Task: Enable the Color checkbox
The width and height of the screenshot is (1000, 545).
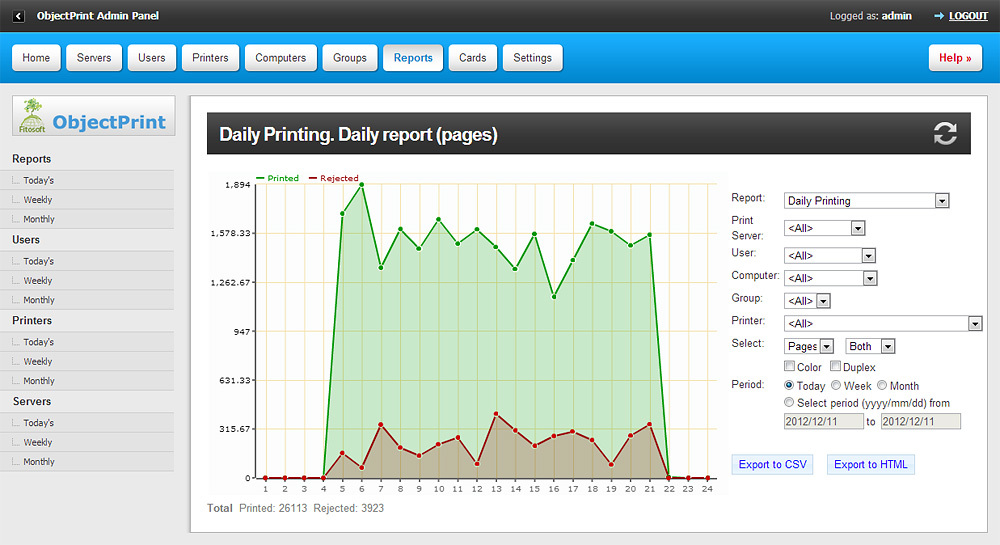Action: pyautogui.click(x=790, y=367)
